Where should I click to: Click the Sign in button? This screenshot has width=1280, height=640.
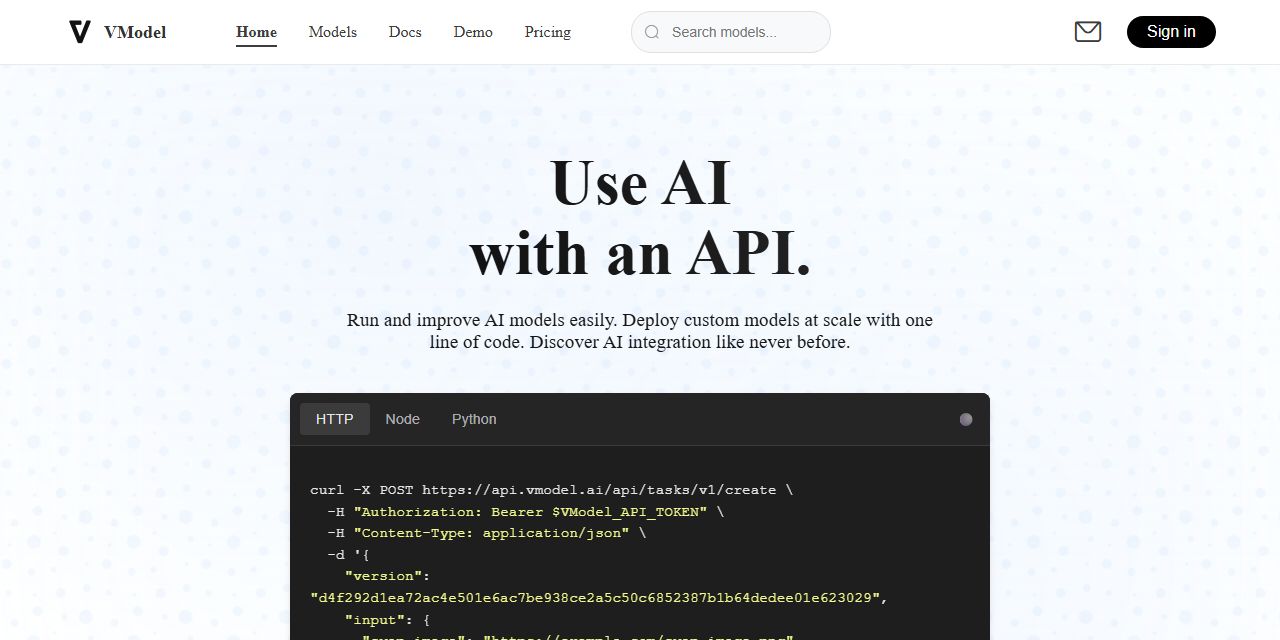(x=1171, y=32)
